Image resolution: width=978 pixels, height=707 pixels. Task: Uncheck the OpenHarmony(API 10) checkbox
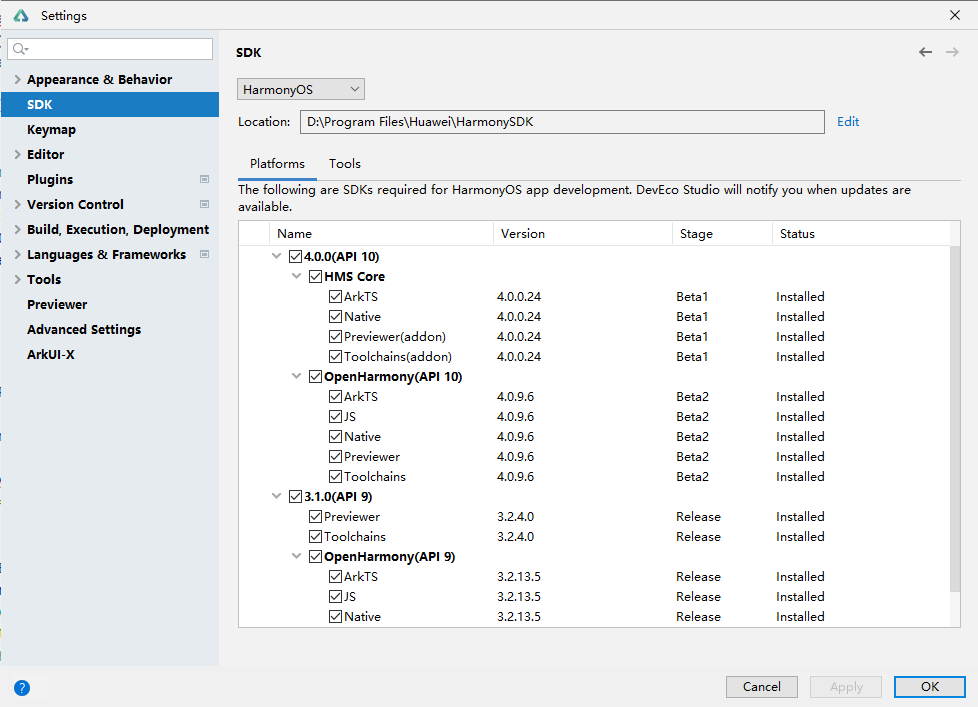tap(316, 377)
